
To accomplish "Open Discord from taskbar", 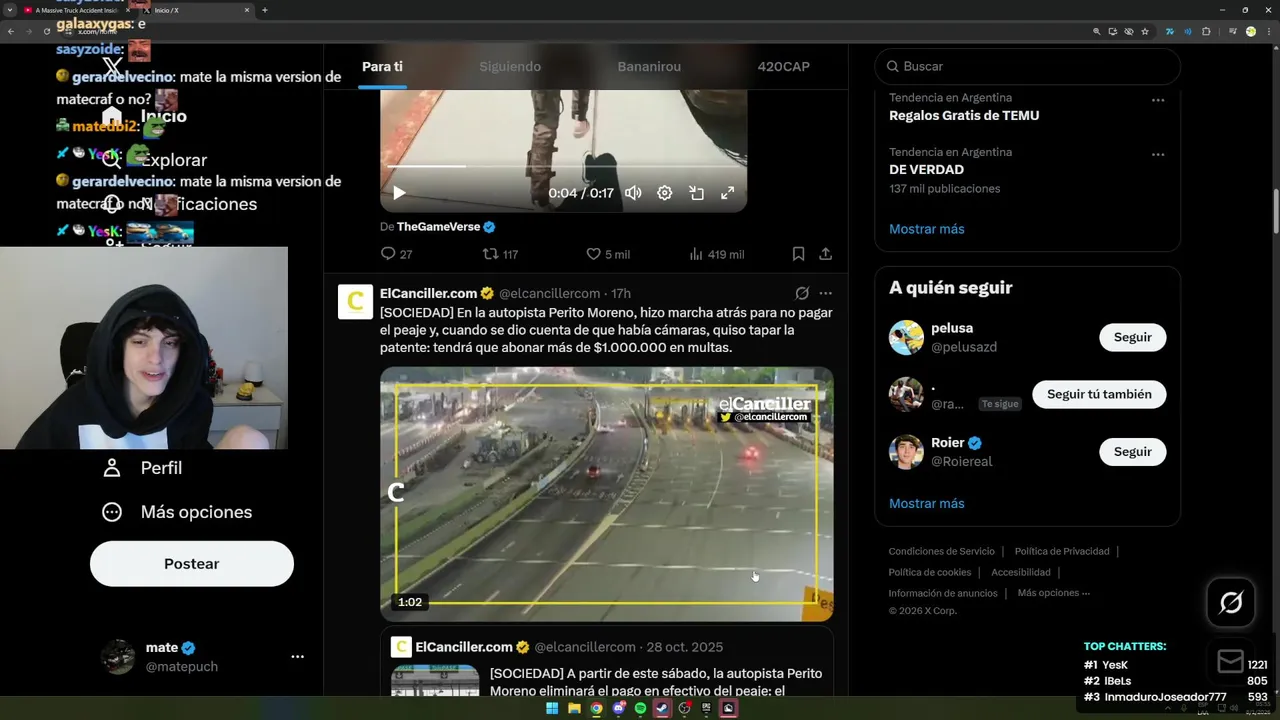I will point(618,708).
